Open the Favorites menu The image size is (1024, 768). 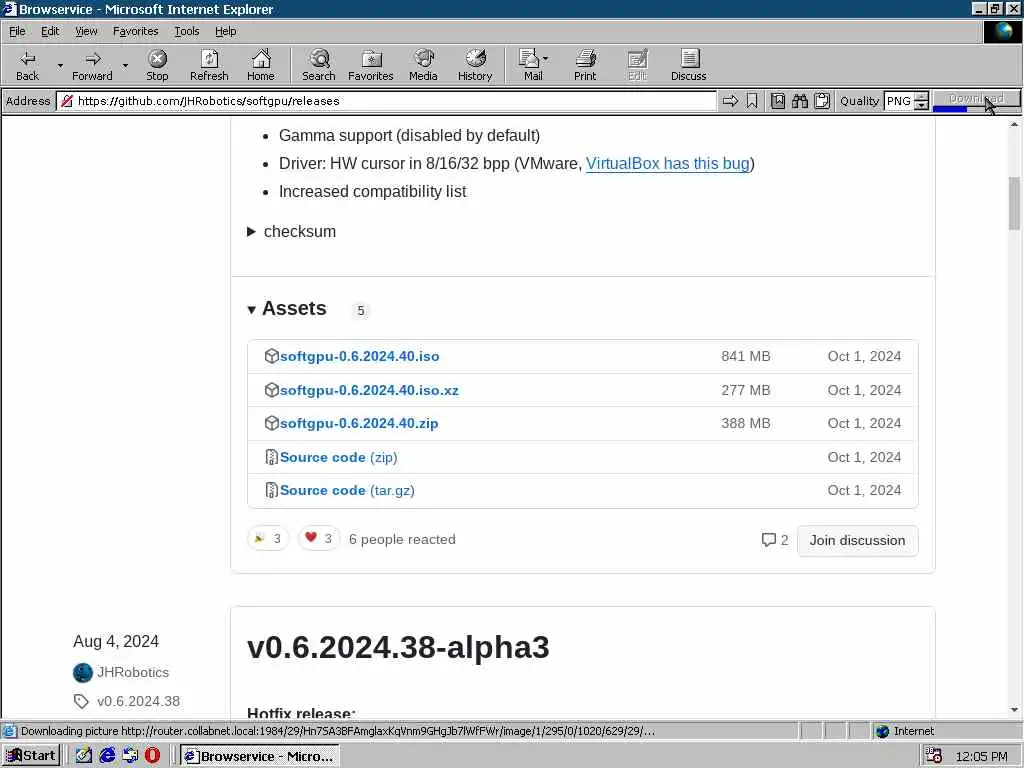pos(135,31)
